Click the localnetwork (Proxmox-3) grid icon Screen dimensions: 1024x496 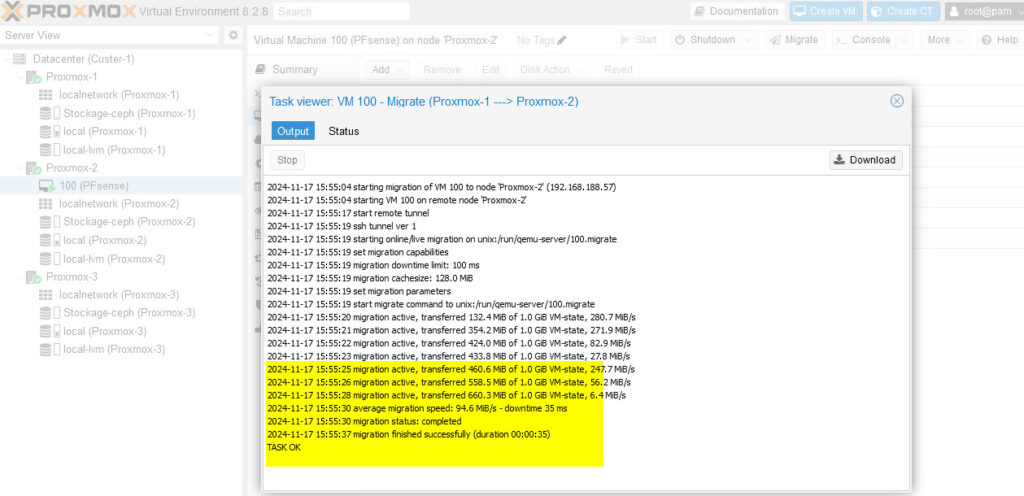pyautogui.click(x=45, y=294)
